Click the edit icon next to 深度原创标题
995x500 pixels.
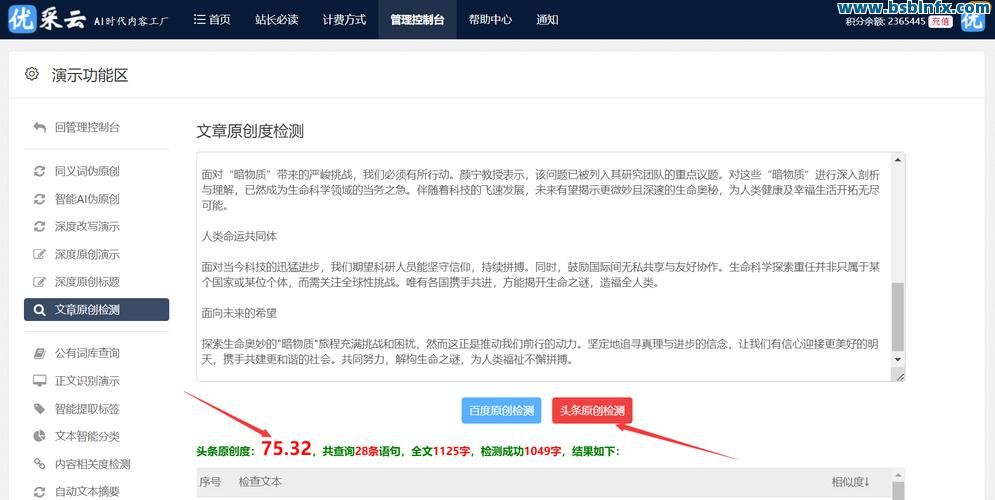pos(39,282)
